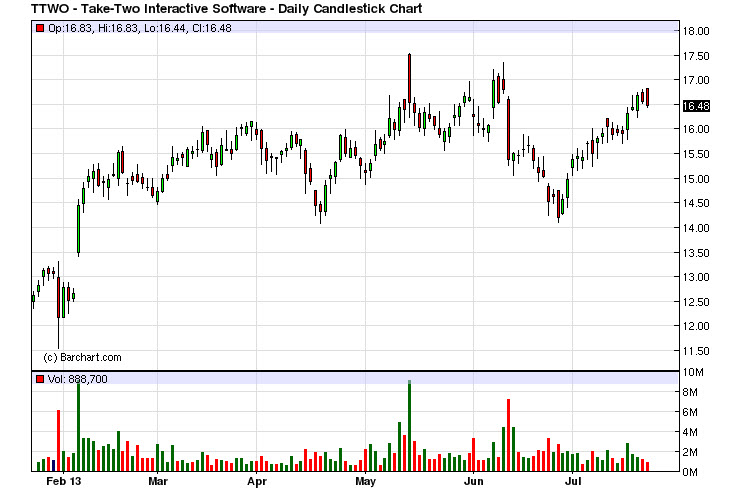
Task: Click the tall green May volume bar near 9M
Action: pos(409,426)
